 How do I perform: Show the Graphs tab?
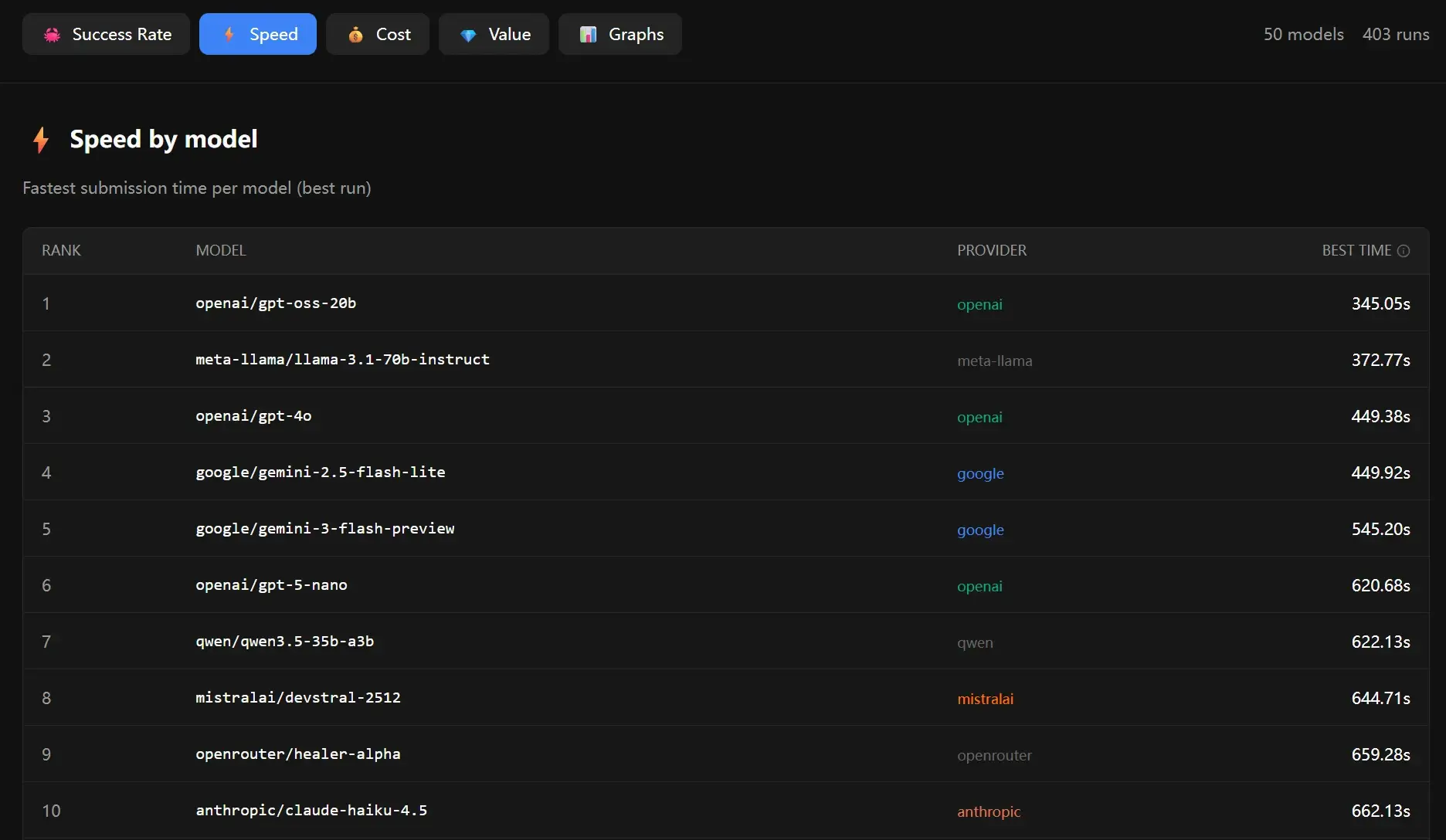tap(619, 35)
